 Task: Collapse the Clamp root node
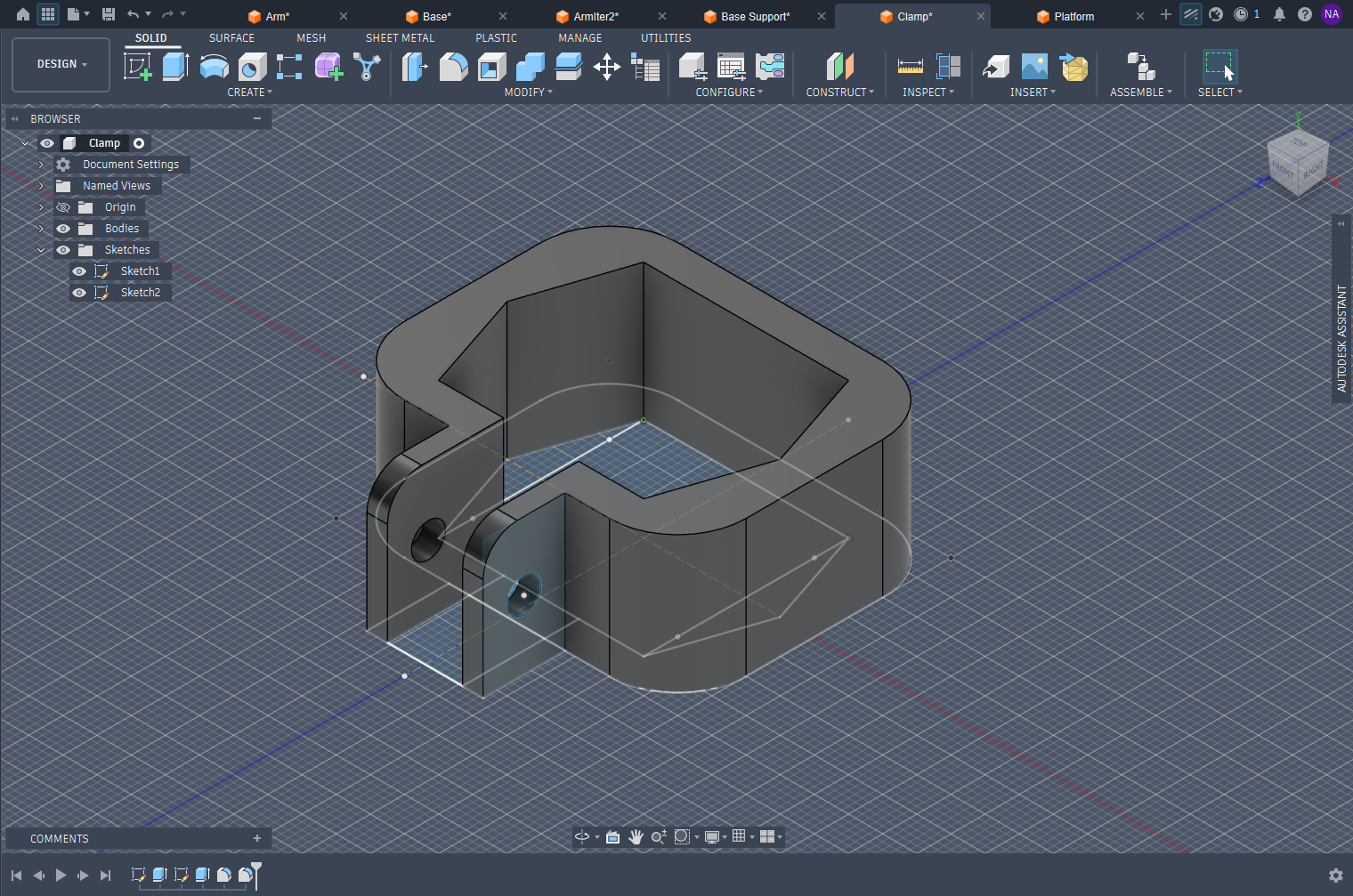point(25,143)
